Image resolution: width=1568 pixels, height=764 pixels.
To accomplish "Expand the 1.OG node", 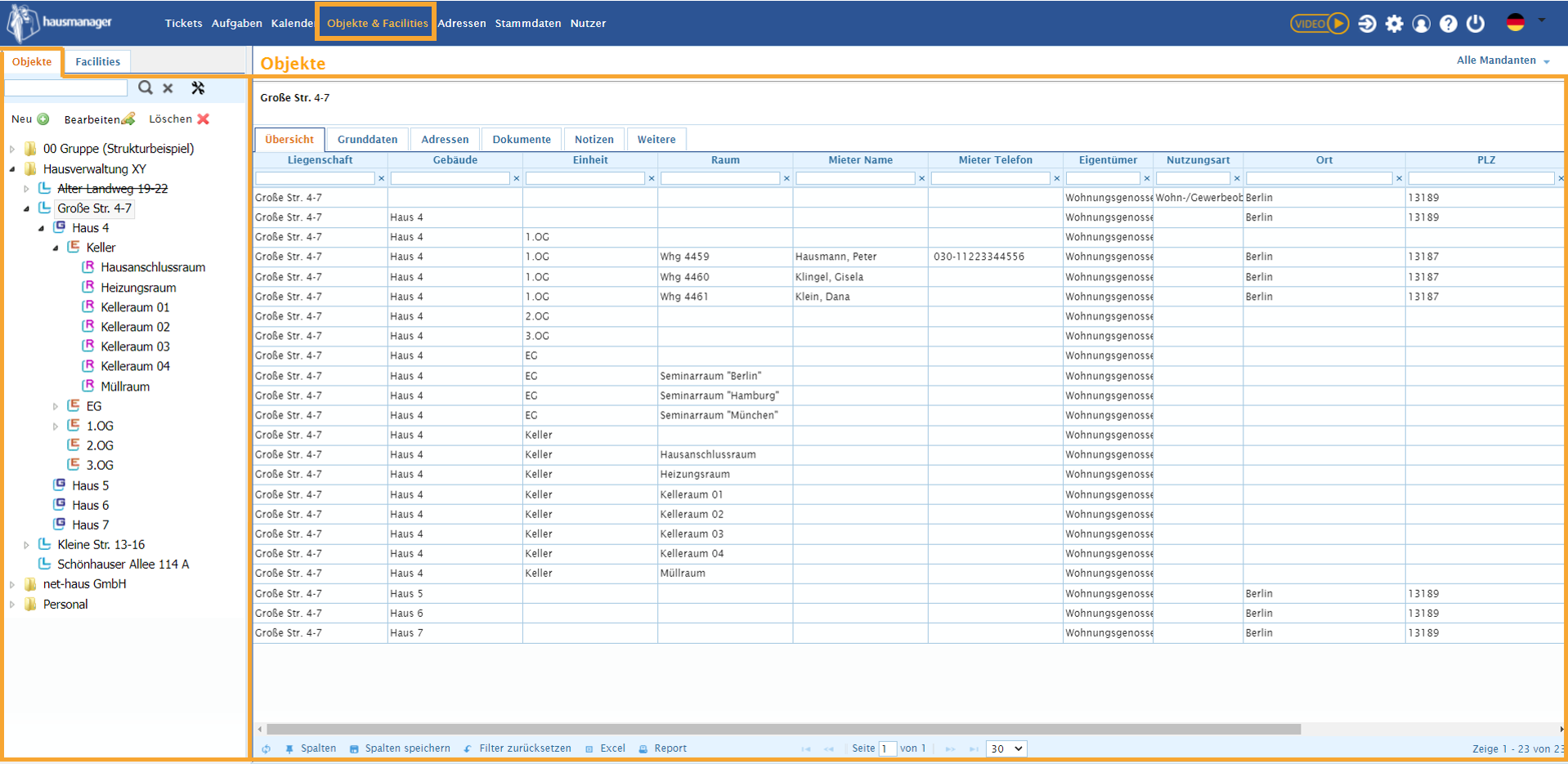I will pos(56,426).
